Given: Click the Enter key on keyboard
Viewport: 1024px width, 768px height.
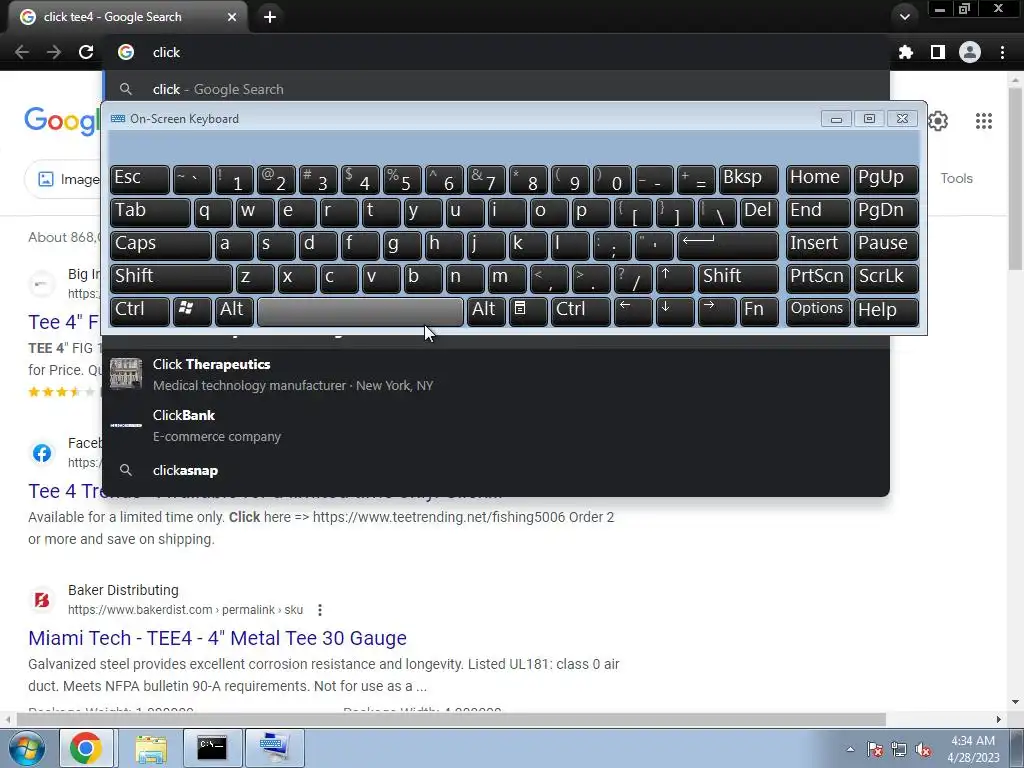Looking at the screenshot, I should 728,245.
